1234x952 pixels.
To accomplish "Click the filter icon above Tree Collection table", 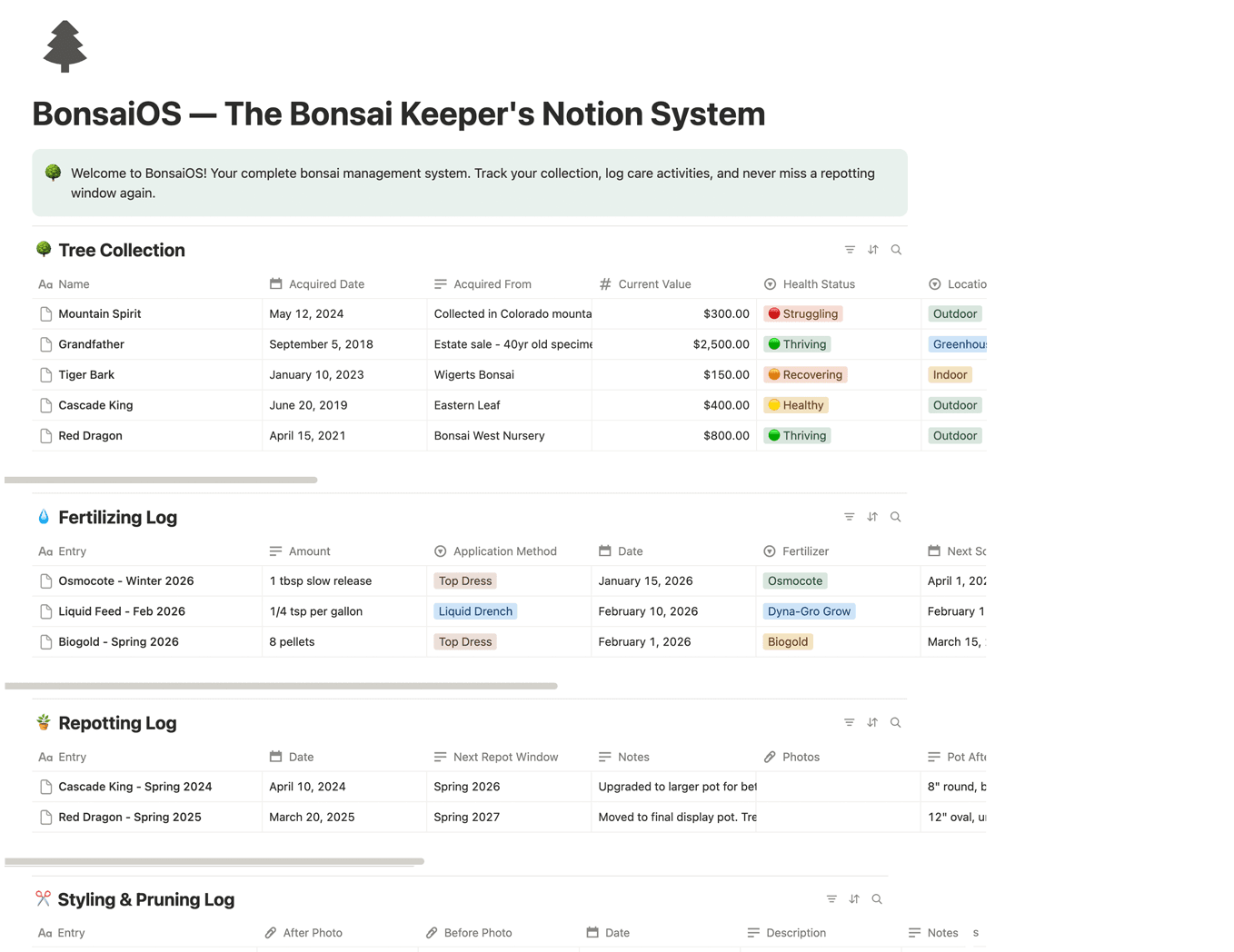I will (x=850, y=249).
